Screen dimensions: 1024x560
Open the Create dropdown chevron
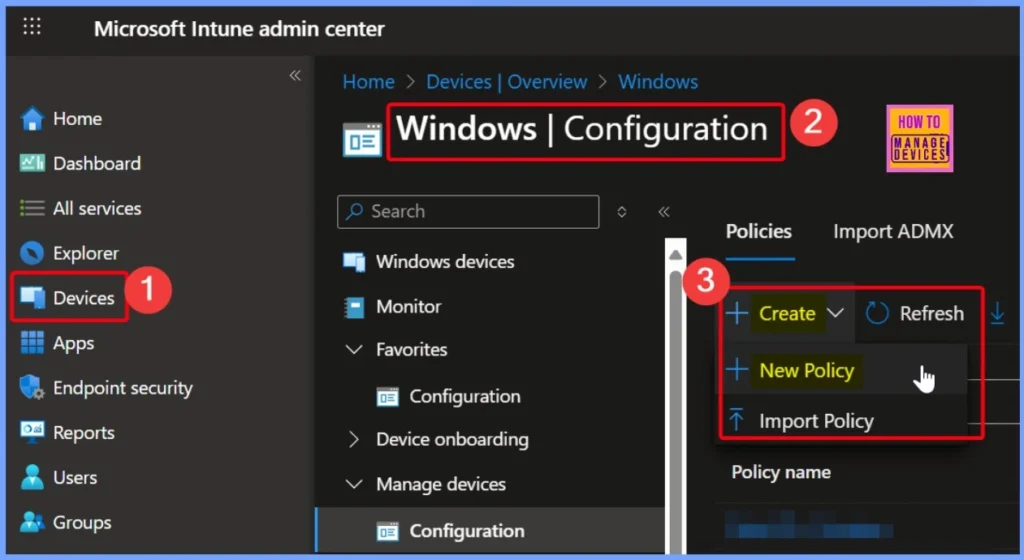835,313
